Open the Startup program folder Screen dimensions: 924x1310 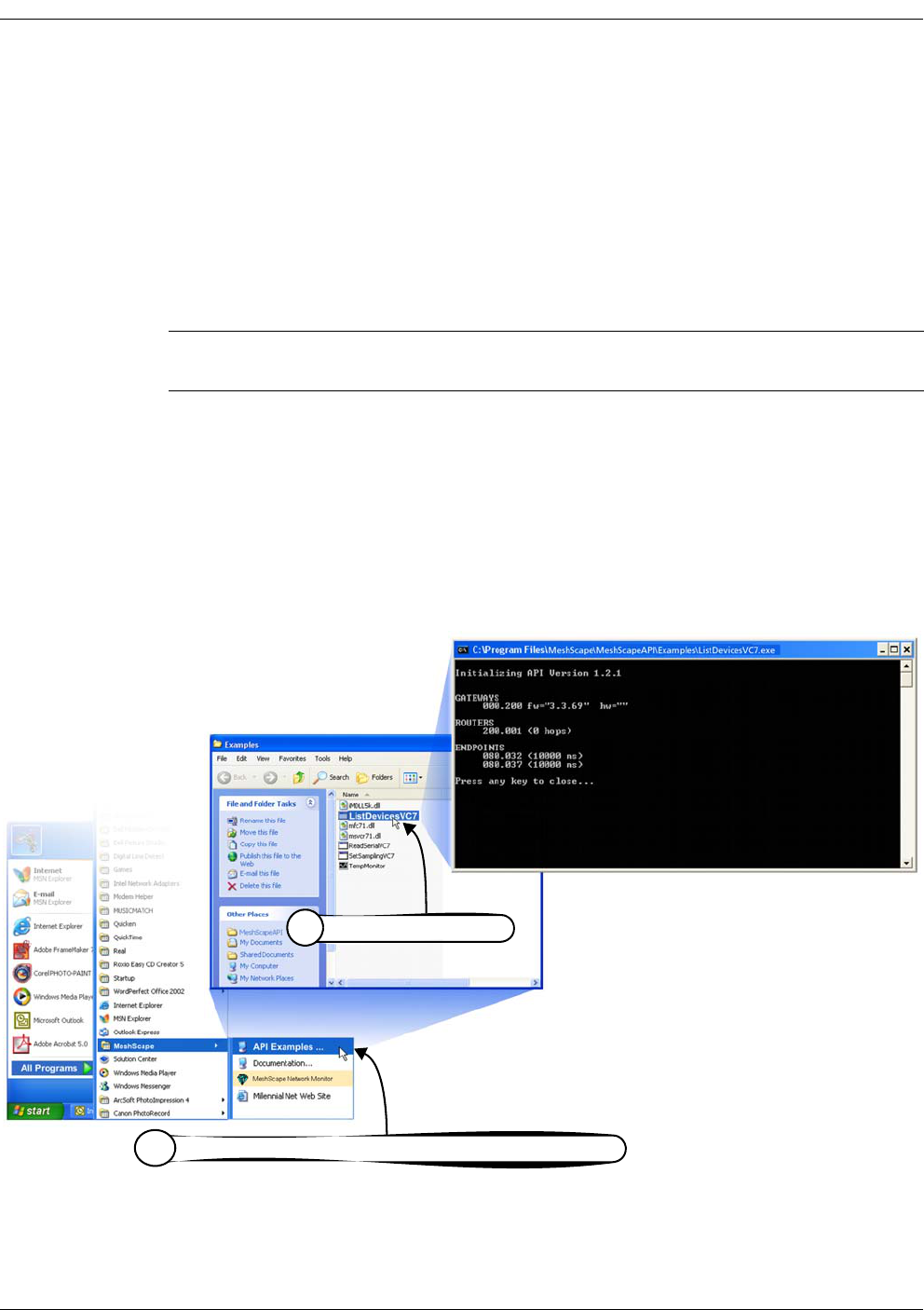pyautogui.click(x=117, y=978)
